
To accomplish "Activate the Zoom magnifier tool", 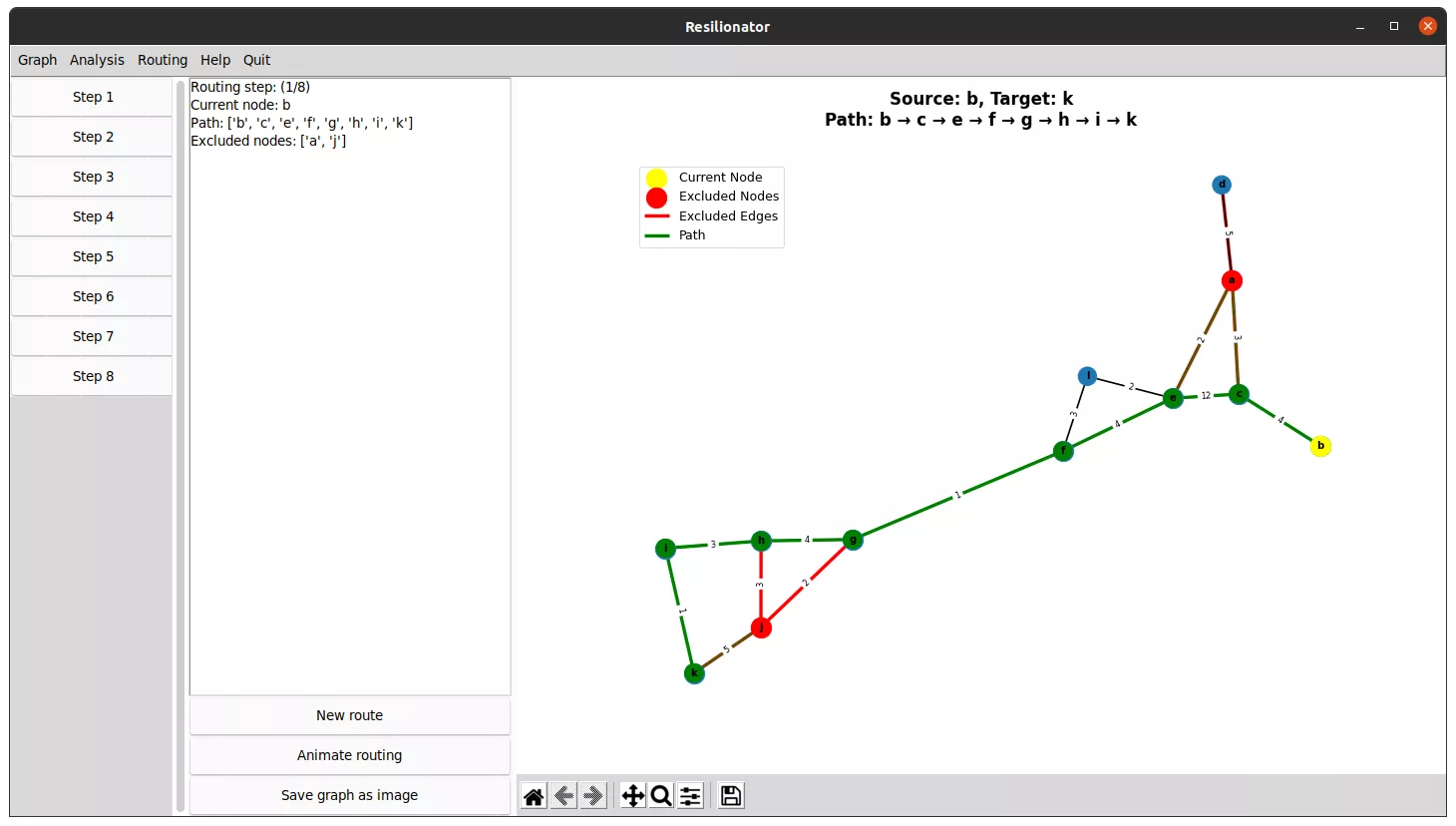I will click(661, 795).
